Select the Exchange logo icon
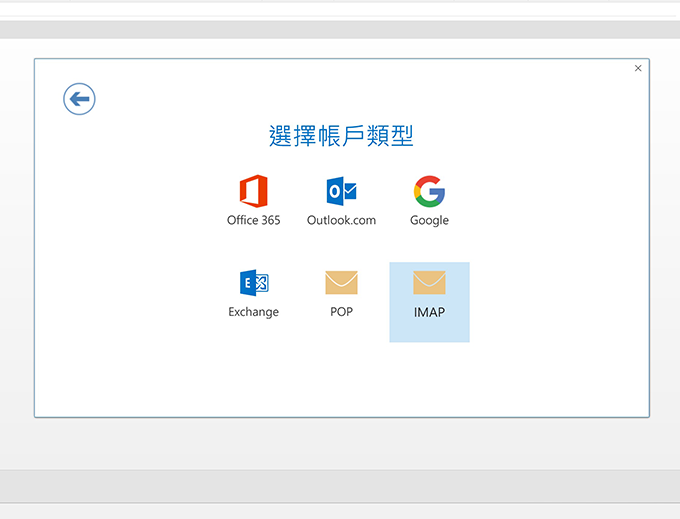Image resolution: width=680 pixels, height=519 pixels. [253, 283]
